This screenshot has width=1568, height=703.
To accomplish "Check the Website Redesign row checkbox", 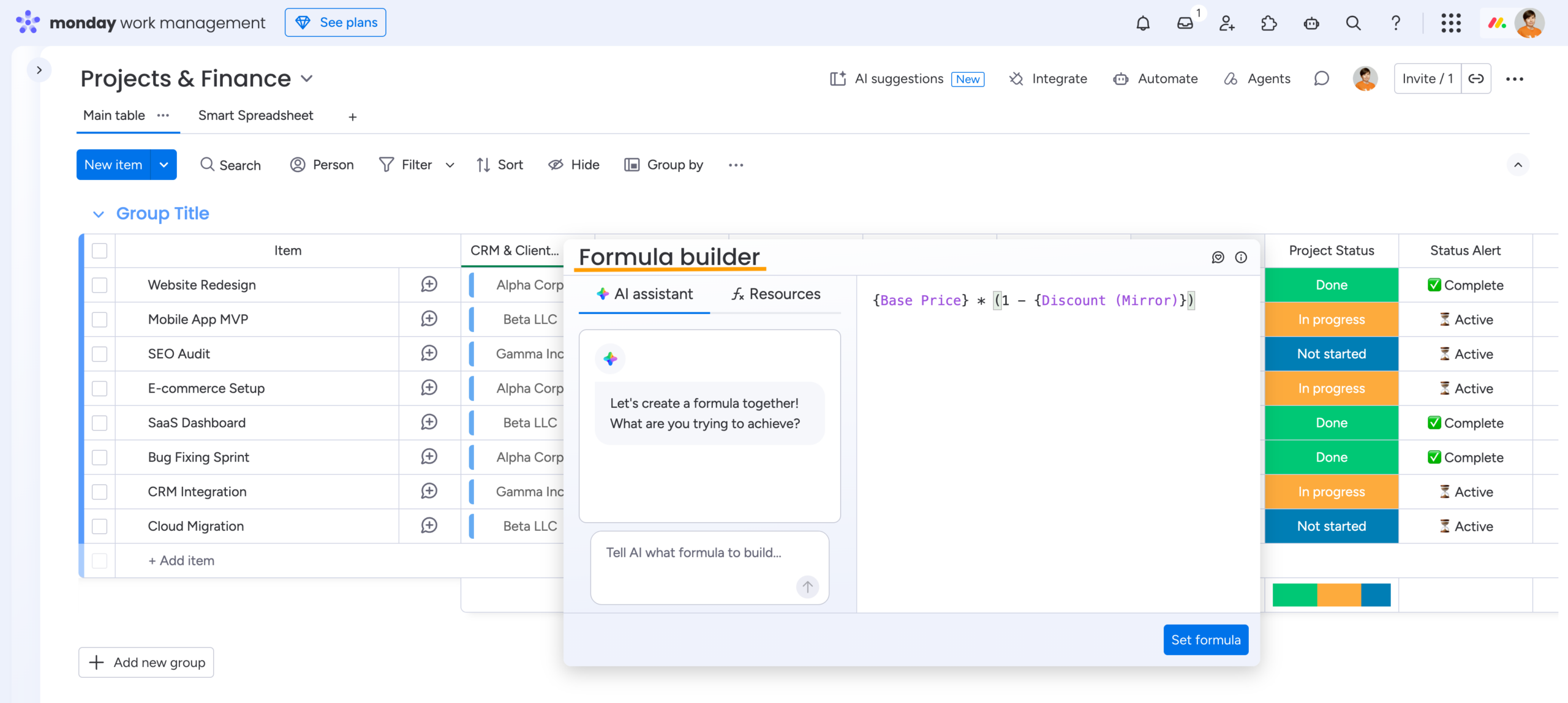I will click(x=99, y=285).
